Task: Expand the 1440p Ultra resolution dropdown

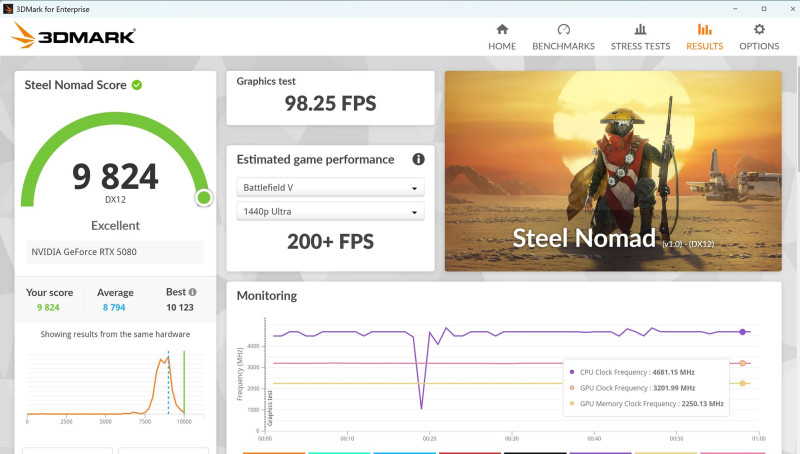Action: 330,211
